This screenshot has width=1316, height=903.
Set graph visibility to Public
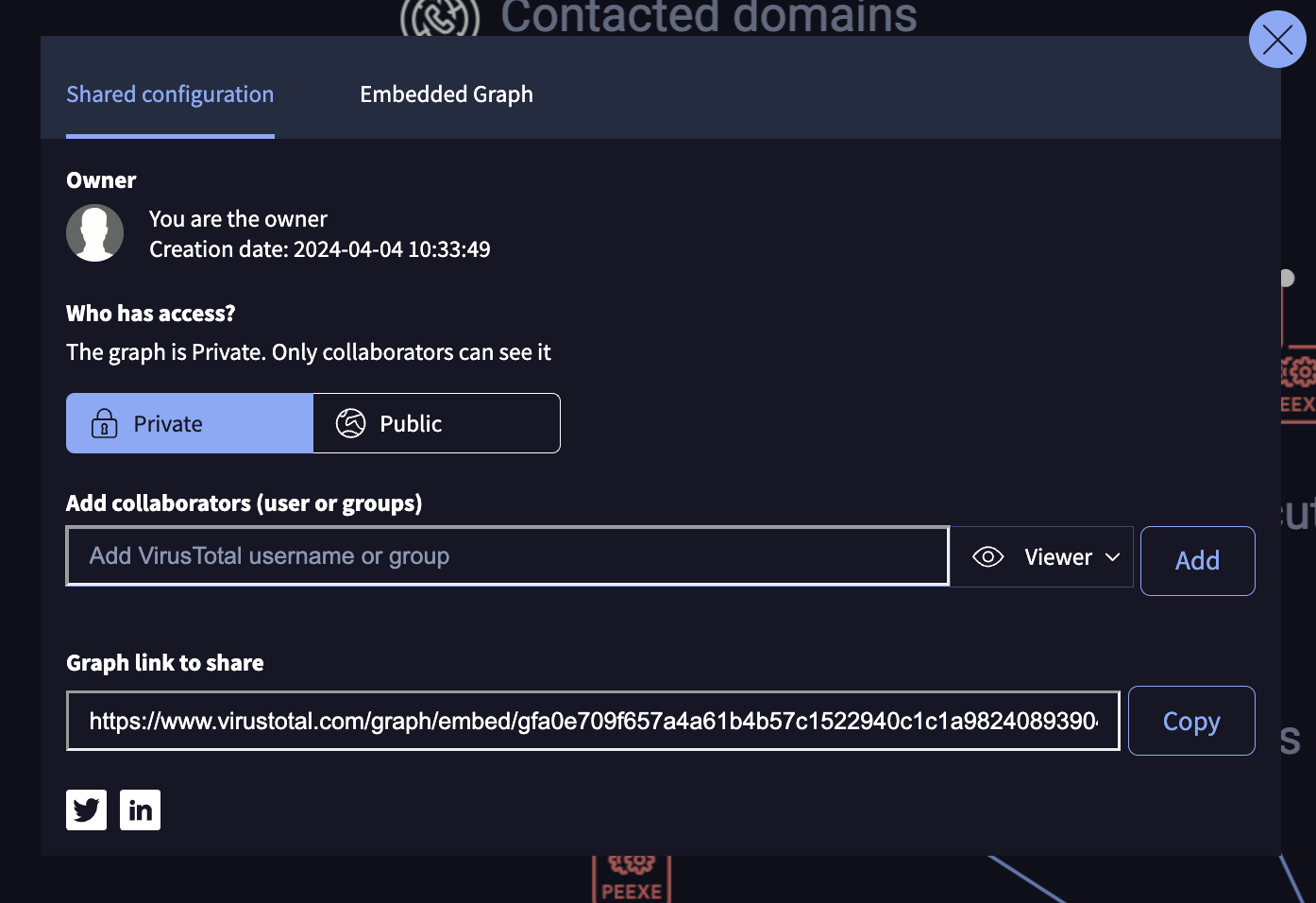coord(437,423)
